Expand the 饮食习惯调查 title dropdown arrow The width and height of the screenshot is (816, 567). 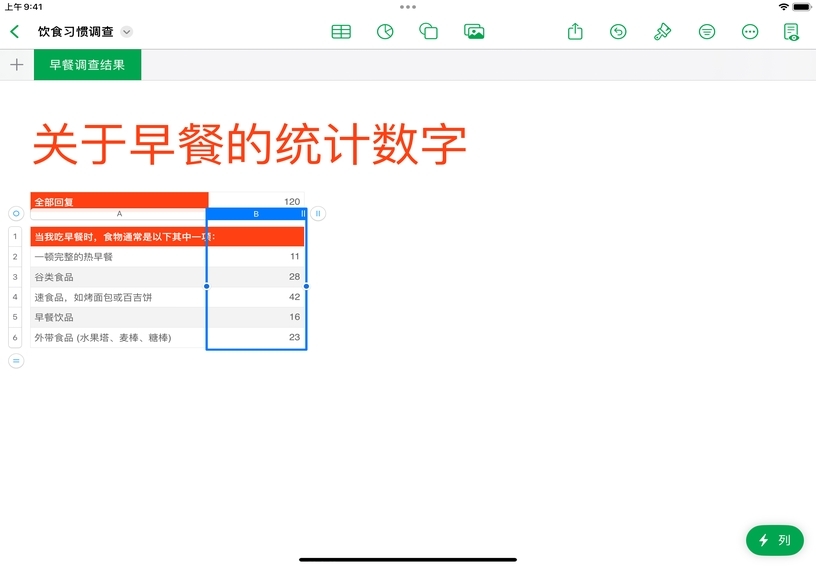pyautogui.click(x=127, y=32)
